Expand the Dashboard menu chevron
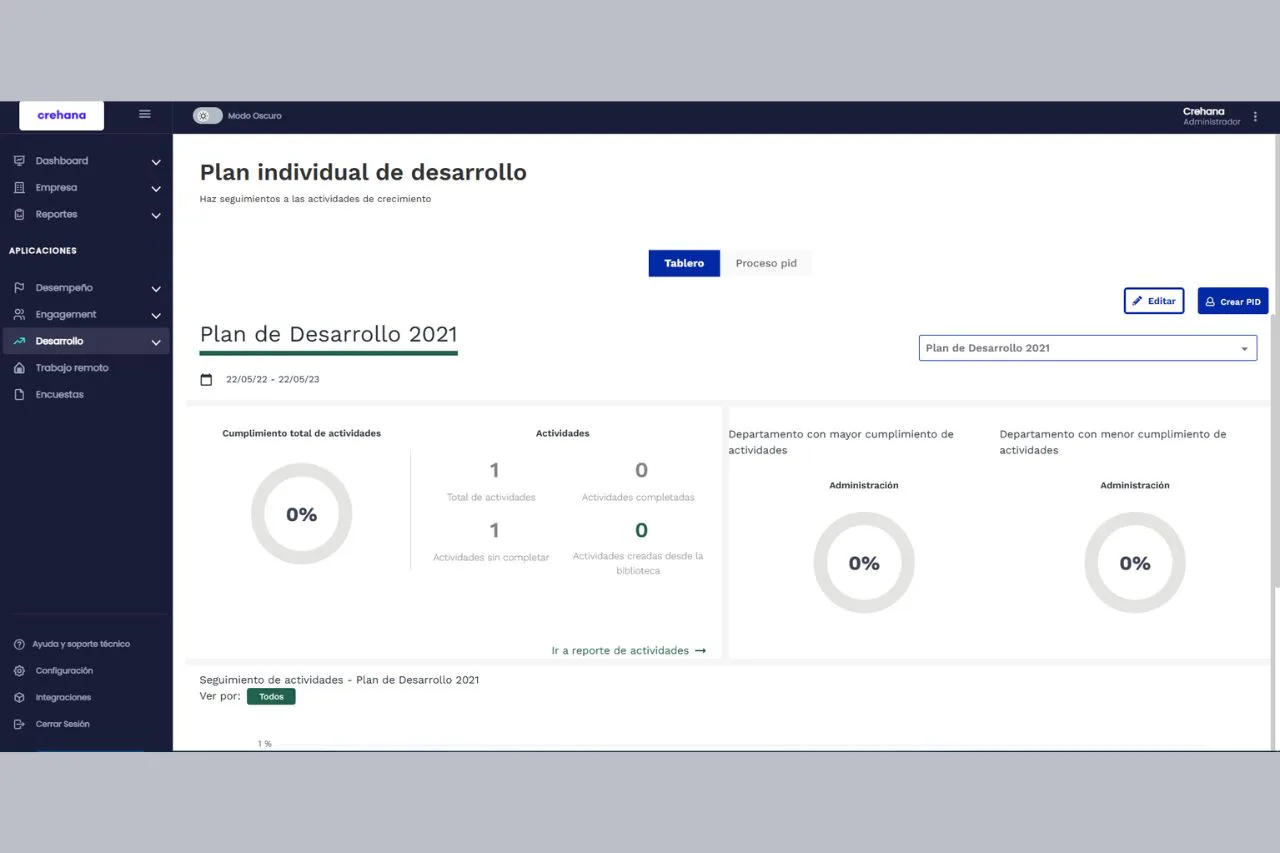 point(156,161)
